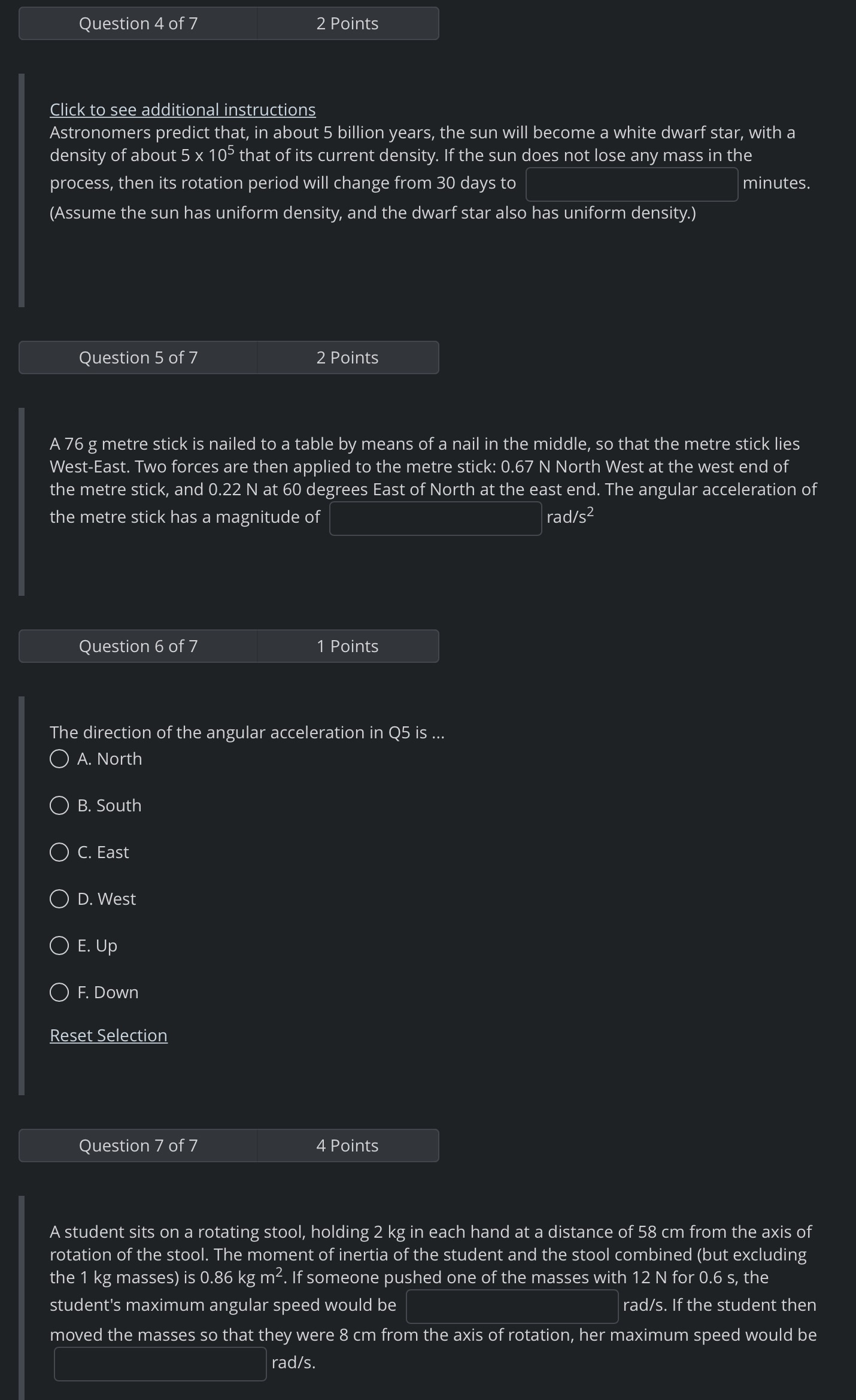This screenshot has width=856, height=1400.
Task: Click Reset Selection for Question 6
Action: click(108, 1035)
